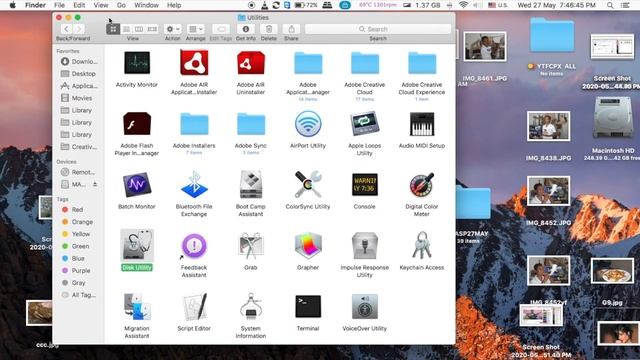Viewport: 640px width, 360px height.
Task: Open Activity Monitor app icon
Action: click(137, 62)
